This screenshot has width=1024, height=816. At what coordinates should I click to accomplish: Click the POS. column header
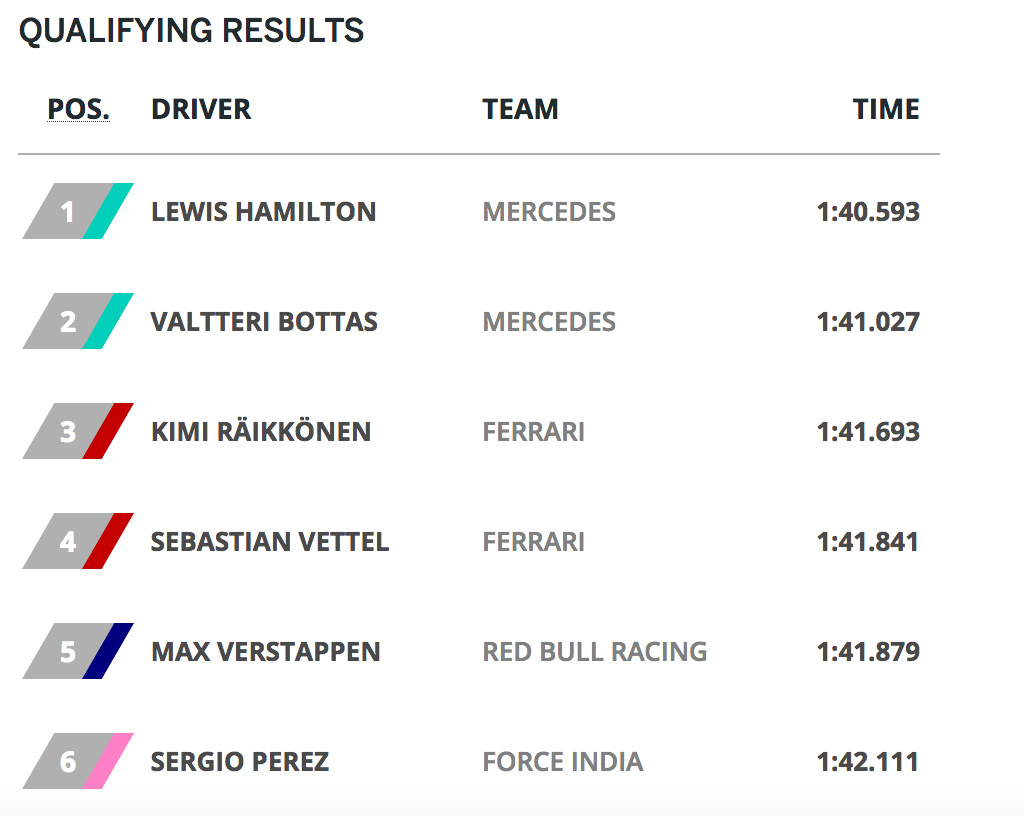pos(78,108)
